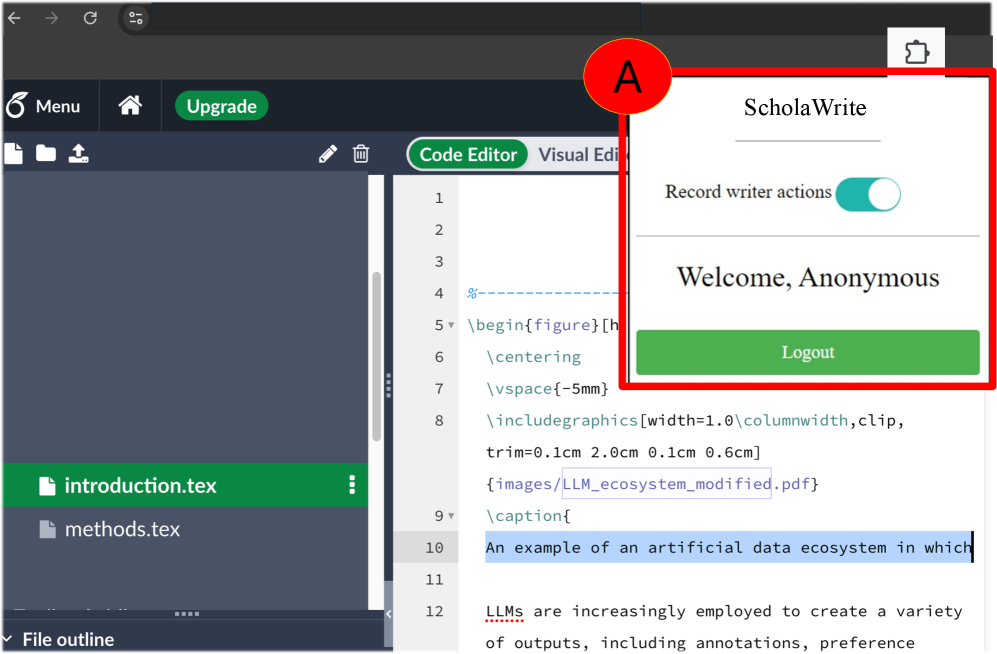Rename file with pencil icon

[x=327, y=154]
